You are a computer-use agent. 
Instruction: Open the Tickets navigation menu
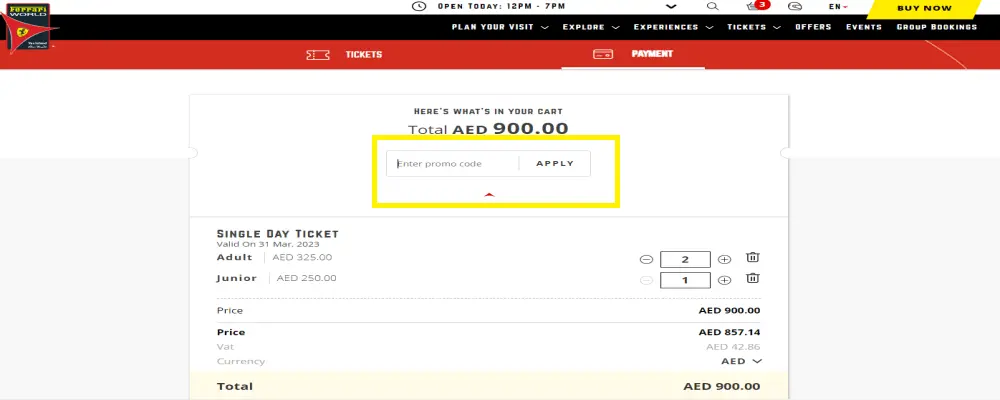pyautogui.click(x=754, y=27)
